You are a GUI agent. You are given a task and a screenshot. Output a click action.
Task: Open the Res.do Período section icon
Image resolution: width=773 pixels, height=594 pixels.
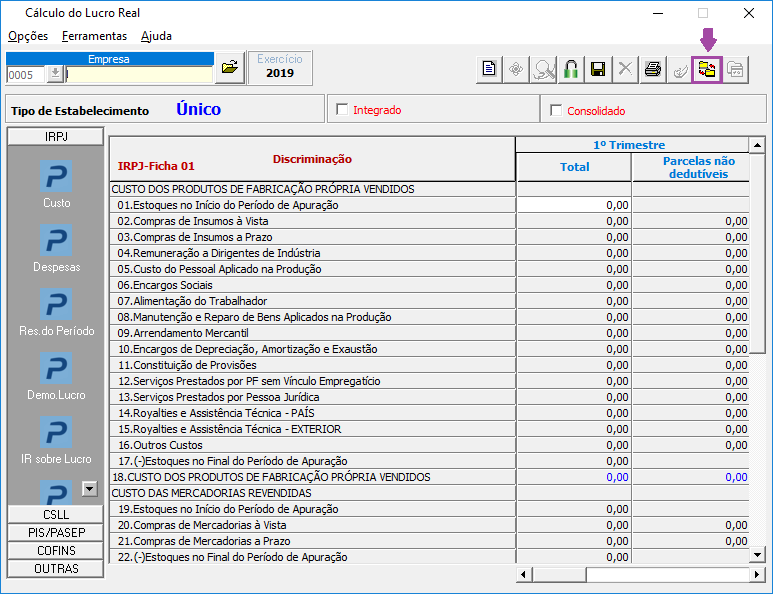56,304
